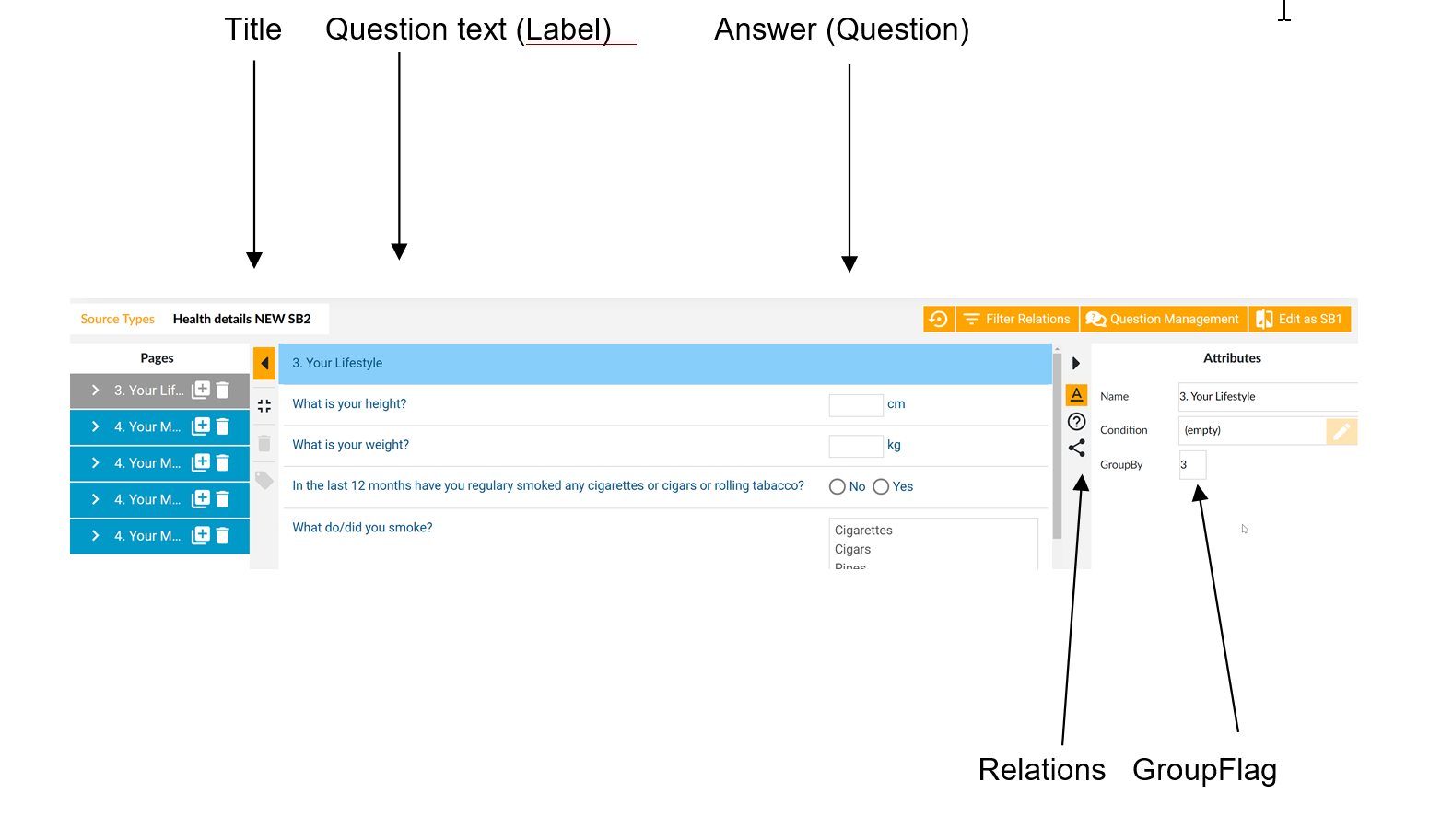Open the Relations share icon
The height and width of the screenshot is (840, 1441).
[1076, 449]
